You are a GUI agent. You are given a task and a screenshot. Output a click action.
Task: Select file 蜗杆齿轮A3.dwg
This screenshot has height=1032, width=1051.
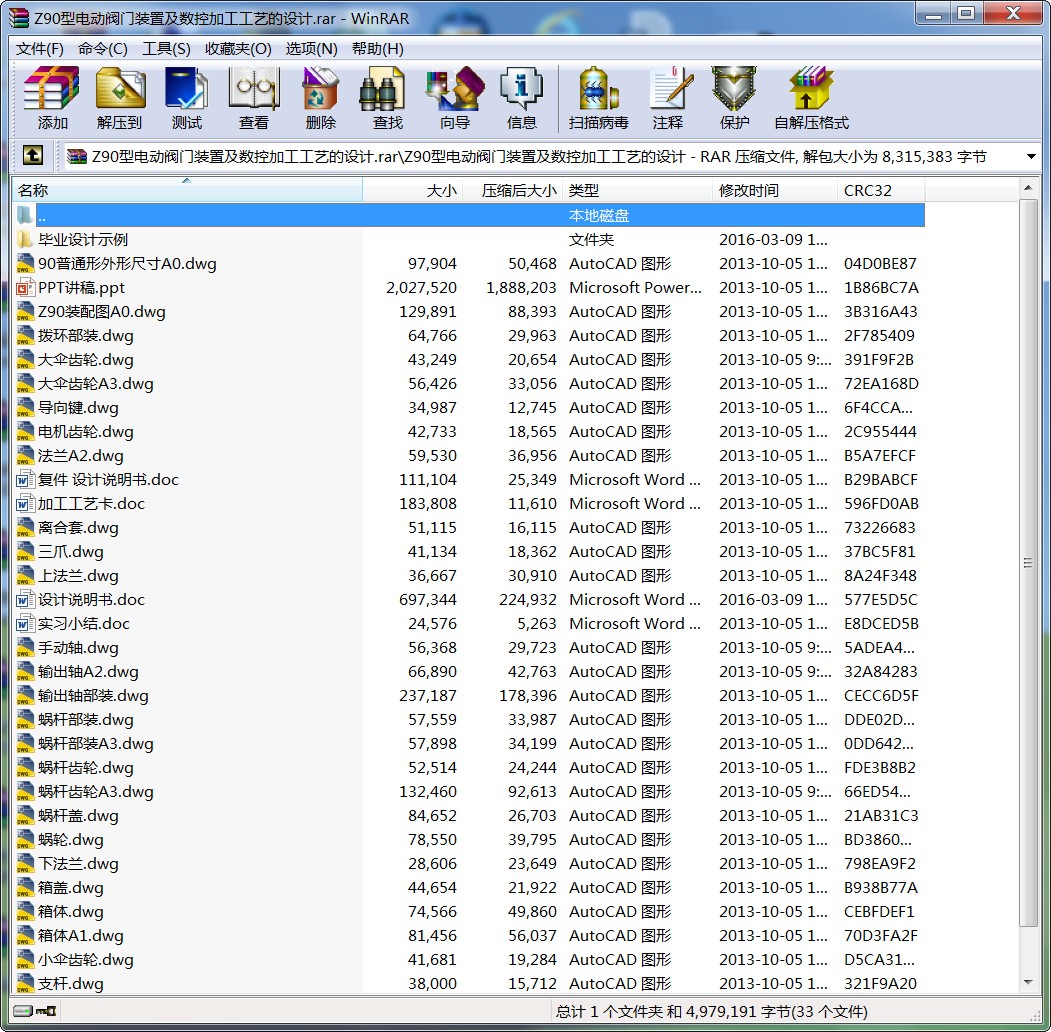click(95, 791)
